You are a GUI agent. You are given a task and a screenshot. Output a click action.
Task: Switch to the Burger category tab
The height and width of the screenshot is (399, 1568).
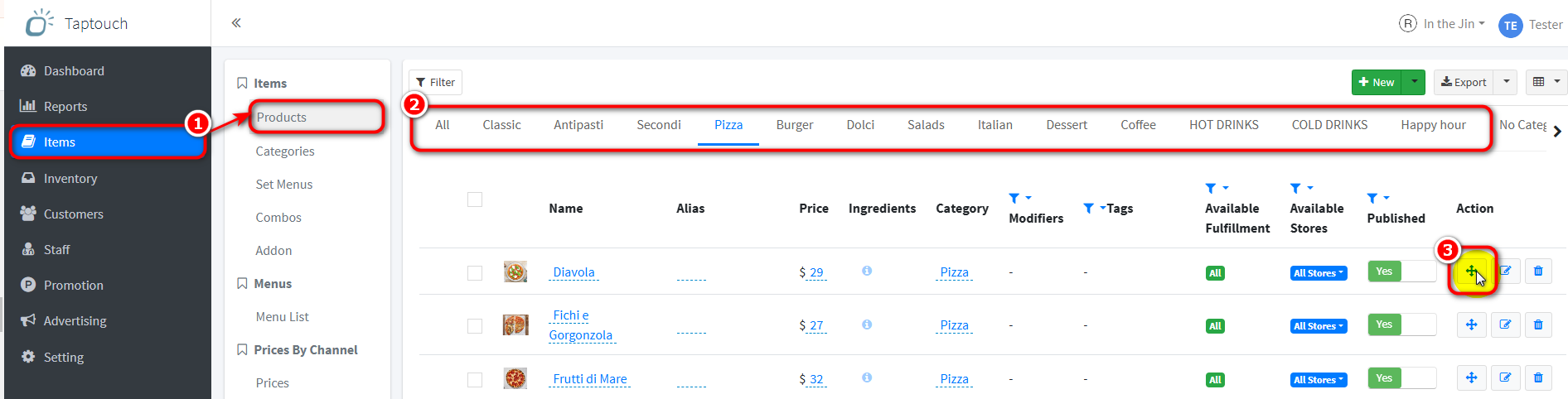pyautogui.click(x=795, y=125)
